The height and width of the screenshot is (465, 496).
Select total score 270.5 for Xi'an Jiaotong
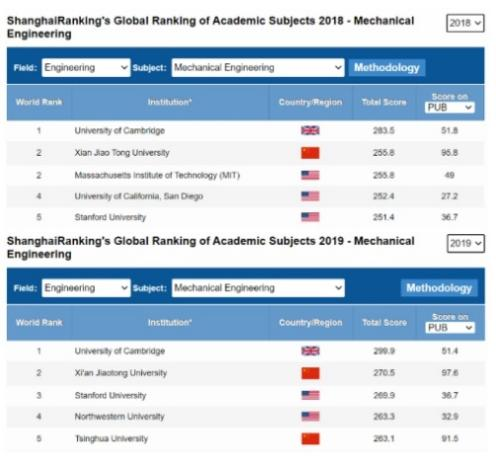pos(384,373)
